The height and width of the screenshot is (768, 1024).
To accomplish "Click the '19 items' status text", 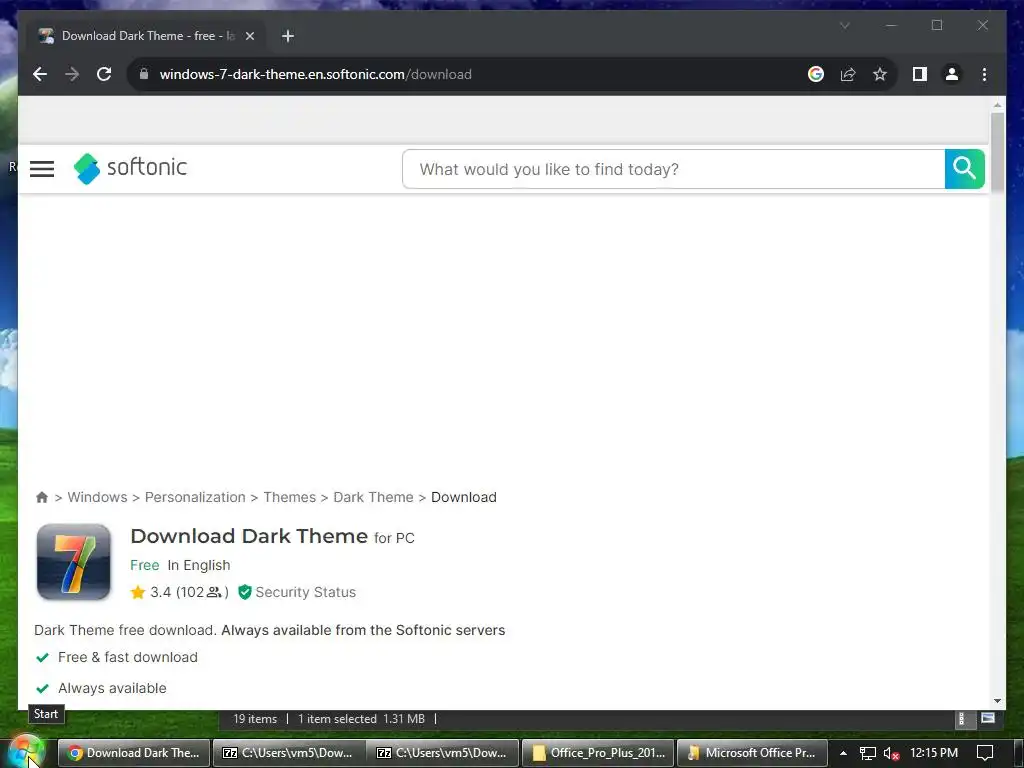I will [x=255, y=719].
